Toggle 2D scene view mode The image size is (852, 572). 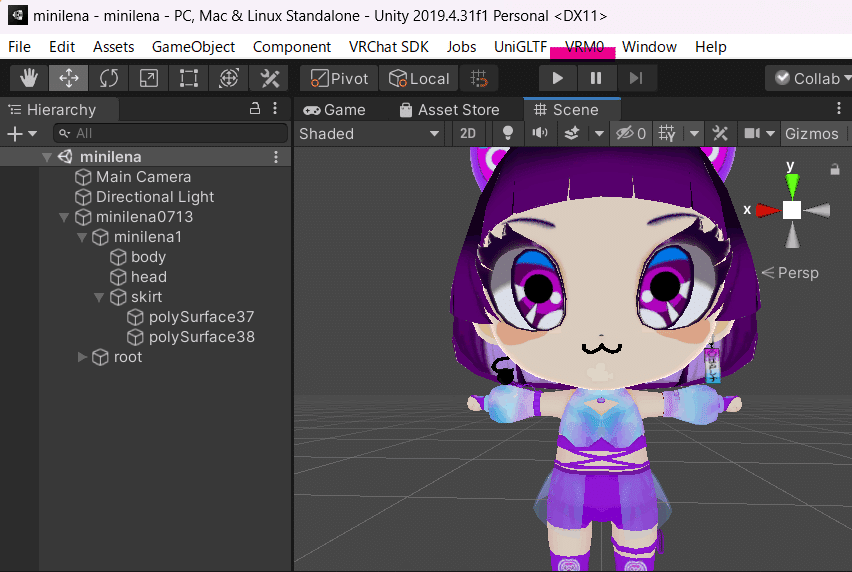click(x=467, y=134)
